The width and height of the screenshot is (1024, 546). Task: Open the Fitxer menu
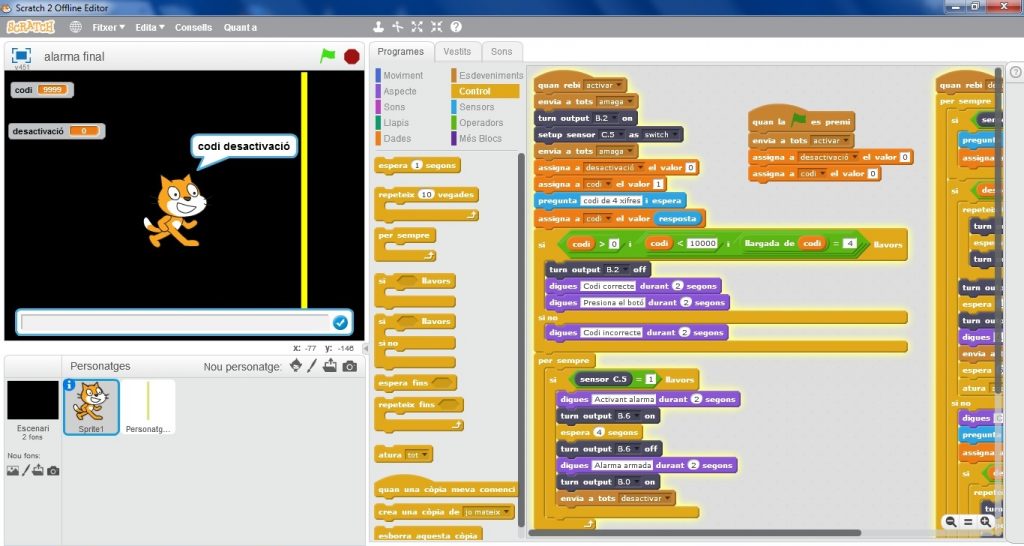point(108,27)
